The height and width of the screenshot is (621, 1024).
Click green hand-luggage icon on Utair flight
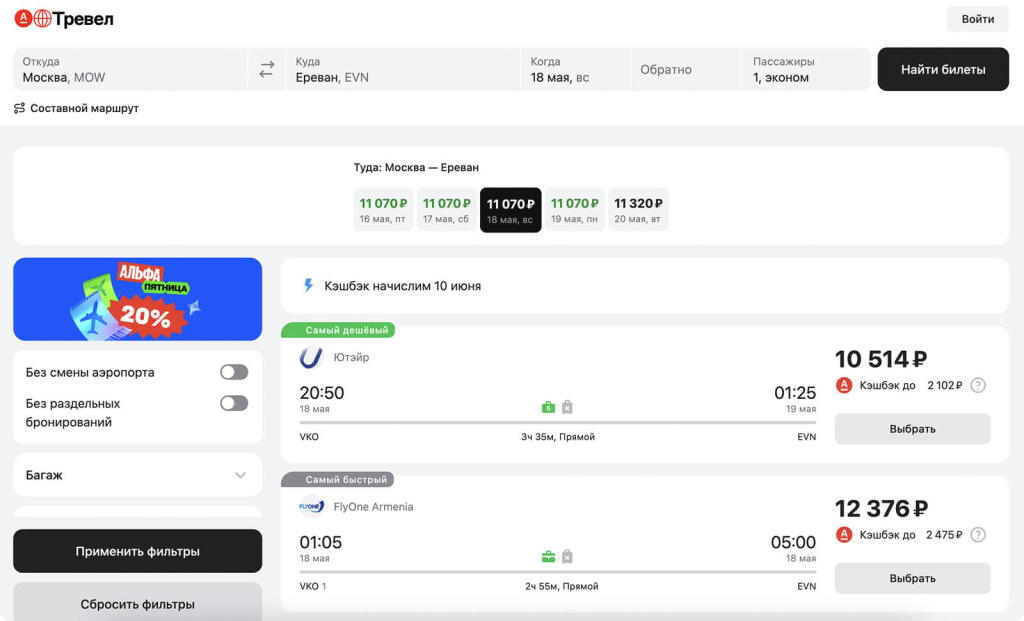pyautogui.click(x=548, y=407)
